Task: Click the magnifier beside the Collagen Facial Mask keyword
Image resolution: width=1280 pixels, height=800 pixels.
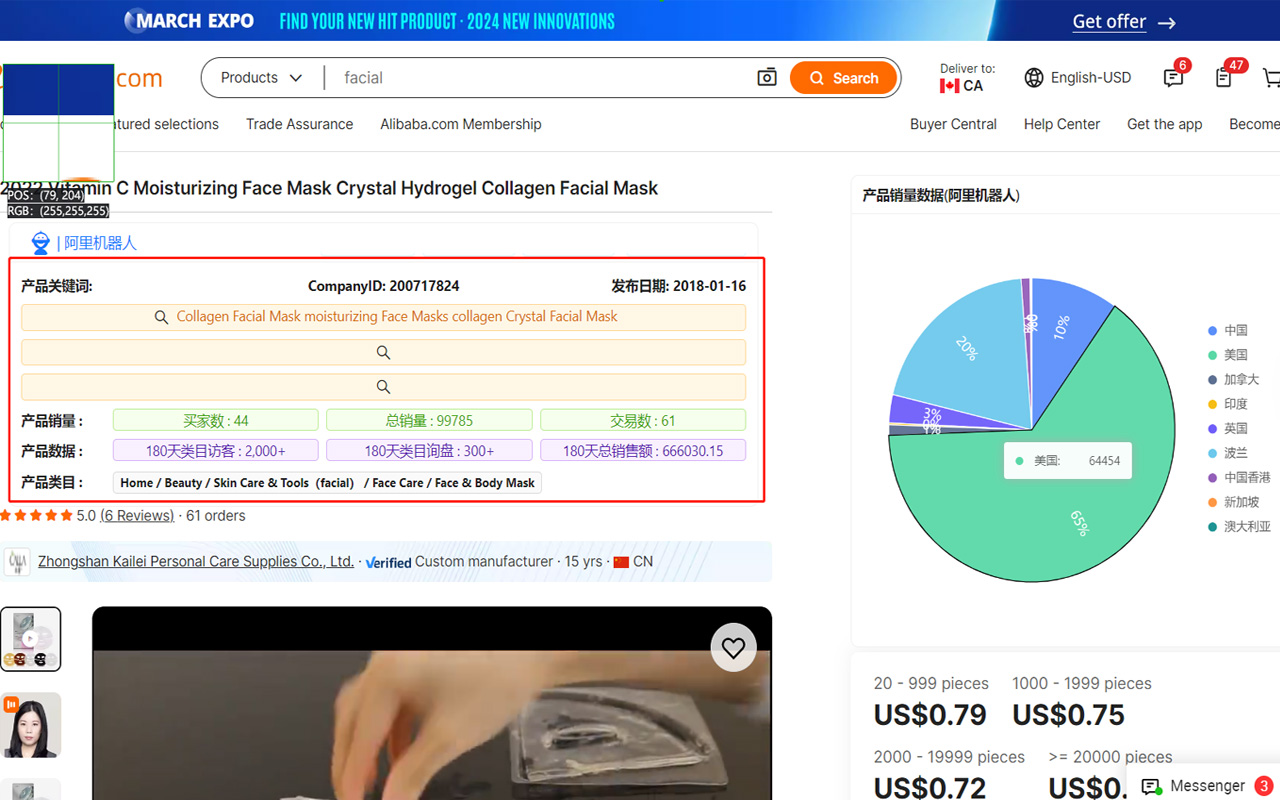Action: tap(161, 317)
